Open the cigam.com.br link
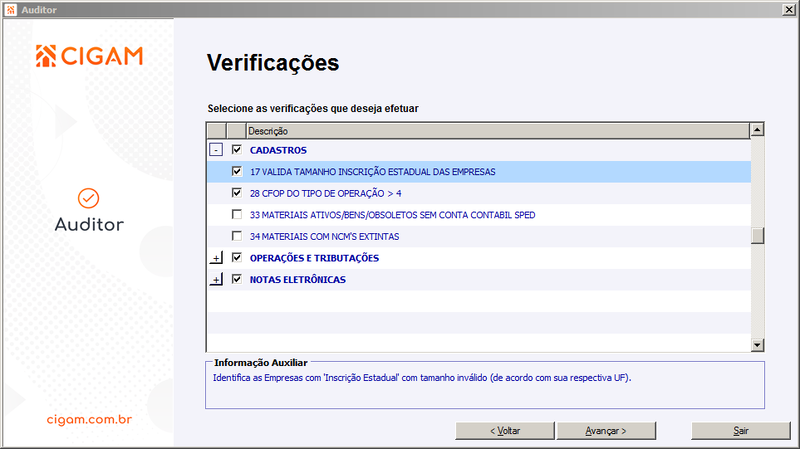800x449 pixels. (89, 419)
